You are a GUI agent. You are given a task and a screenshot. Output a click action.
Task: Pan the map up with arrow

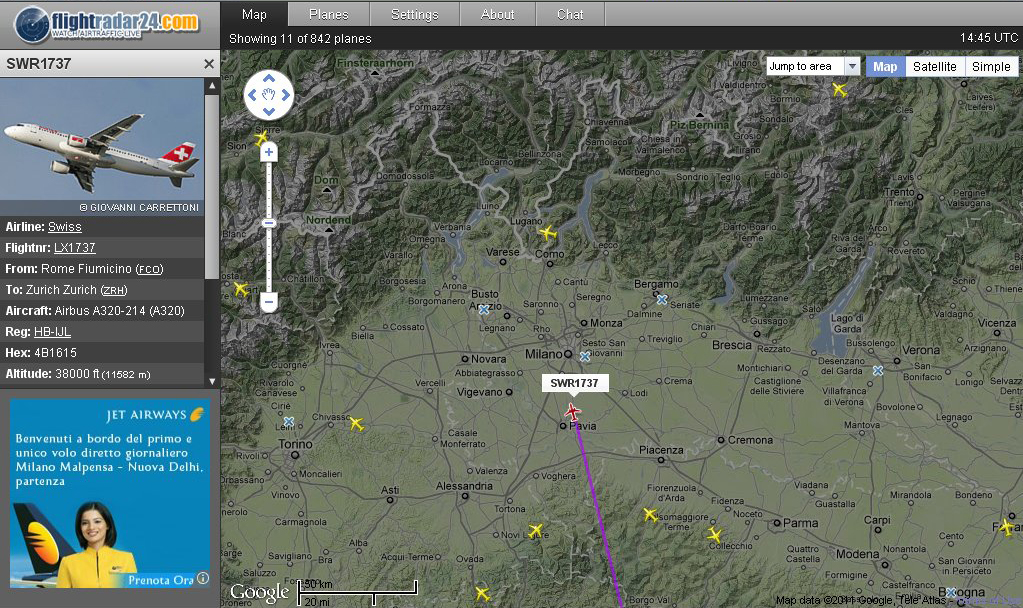pos(269,79)
